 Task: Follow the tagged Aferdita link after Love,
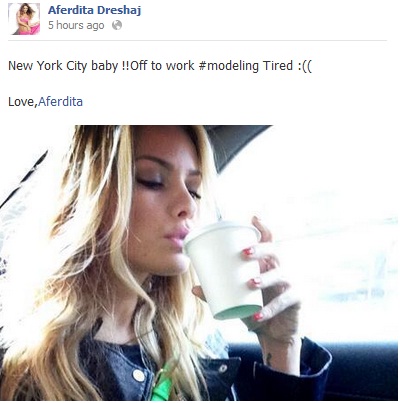click(60, 101)
